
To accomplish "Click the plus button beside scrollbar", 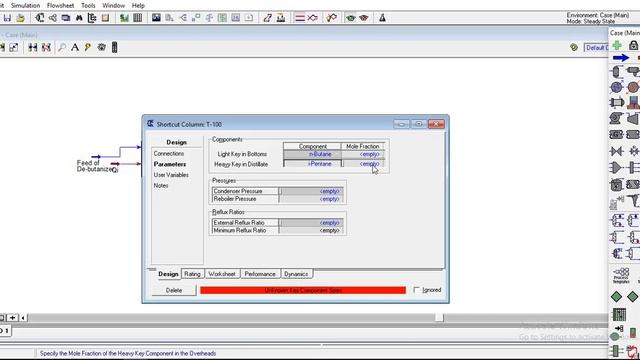I will pyautogui.click(x=12, y=318).
